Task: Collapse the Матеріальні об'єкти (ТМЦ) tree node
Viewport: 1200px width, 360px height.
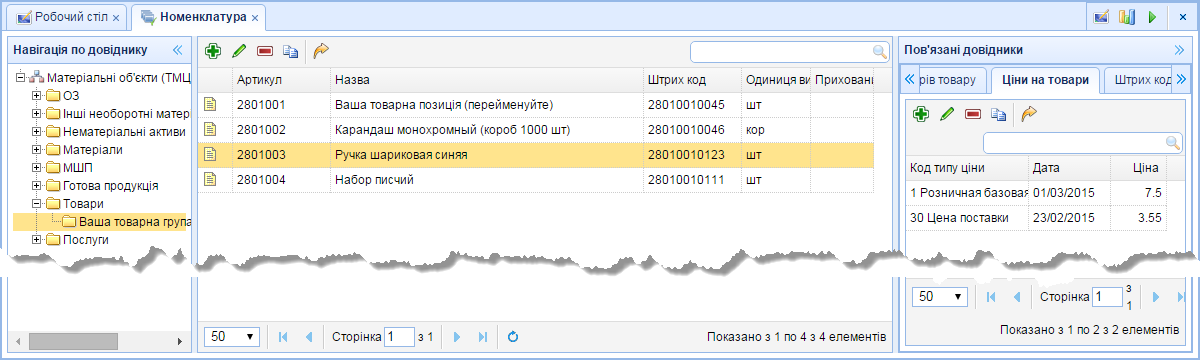Action: point(21,78)
